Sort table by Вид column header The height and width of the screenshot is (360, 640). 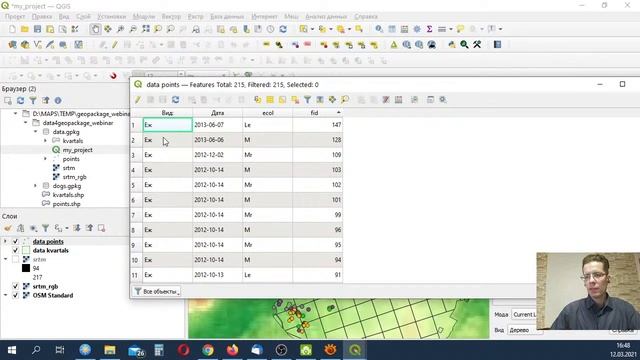click(167, 113)
